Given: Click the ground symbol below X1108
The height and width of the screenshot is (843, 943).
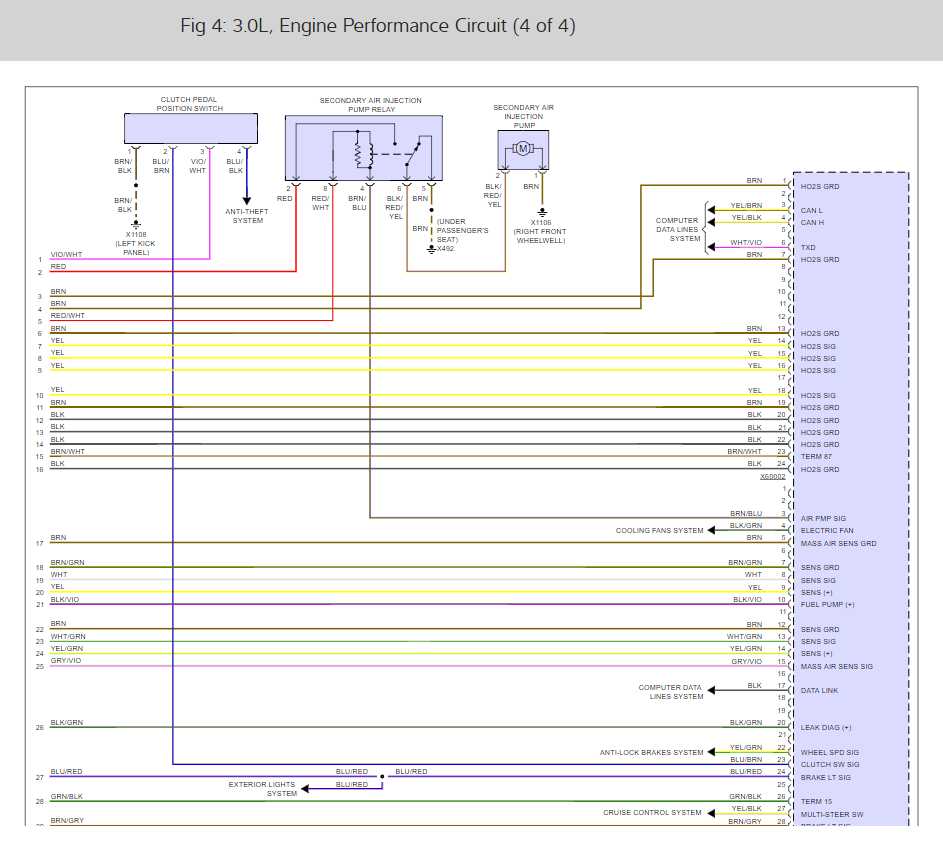Looking at the screenshot, I should pyautogui.click(x=136, y=223).
